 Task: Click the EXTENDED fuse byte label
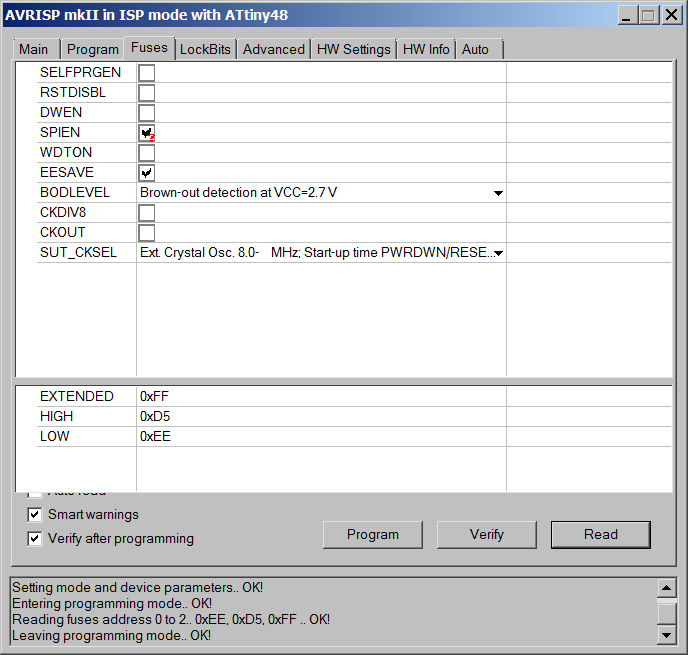77,397
